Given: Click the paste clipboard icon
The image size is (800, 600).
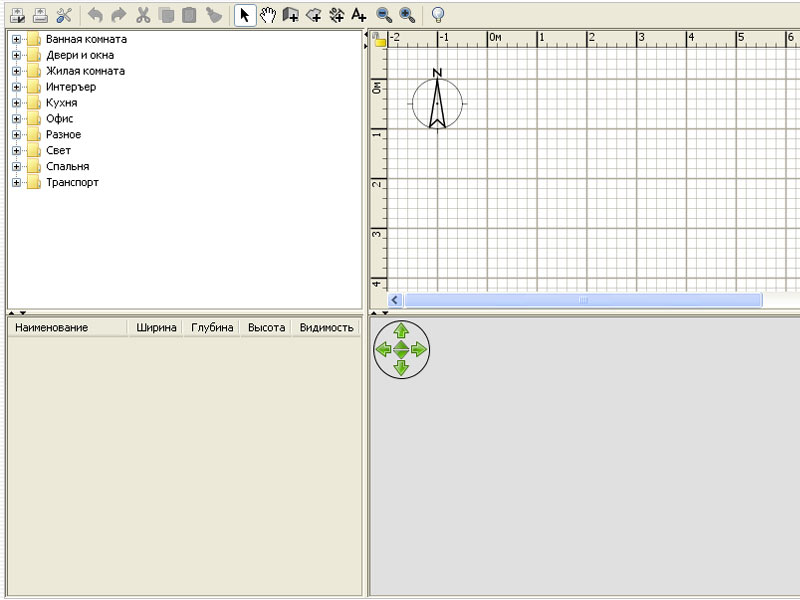Looking at the screenshot, I should pyautogui.click(x=189, y=15).
